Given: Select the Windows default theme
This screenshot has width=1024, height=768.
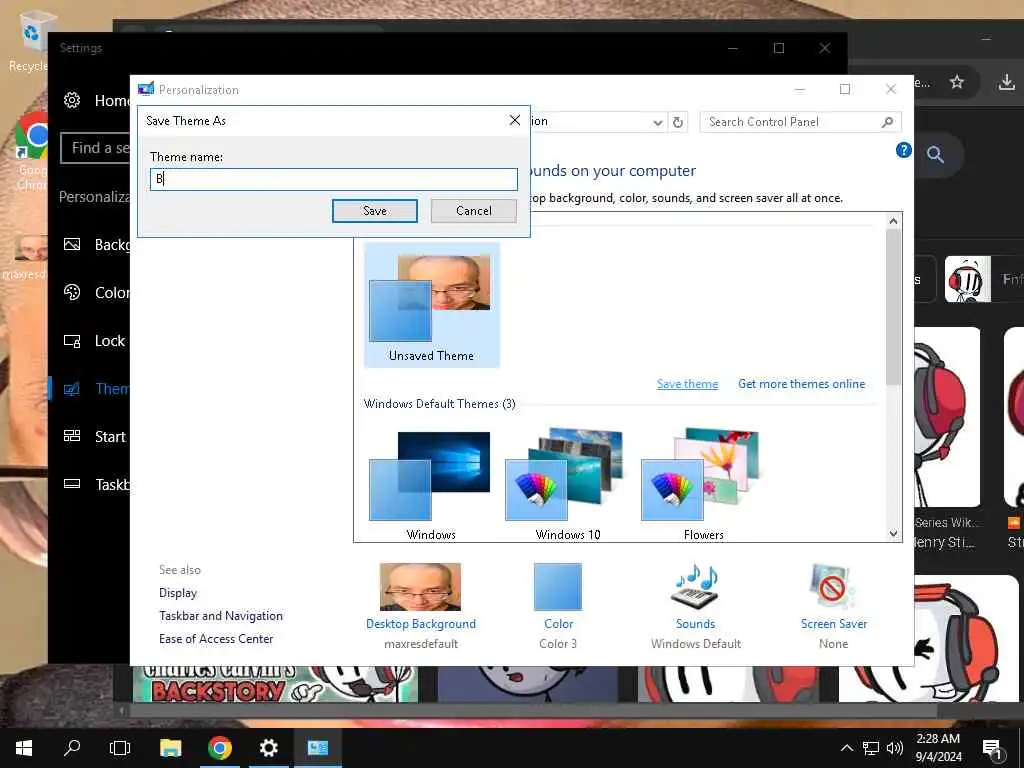Looking at the screenshot, I should pos(430,484).
